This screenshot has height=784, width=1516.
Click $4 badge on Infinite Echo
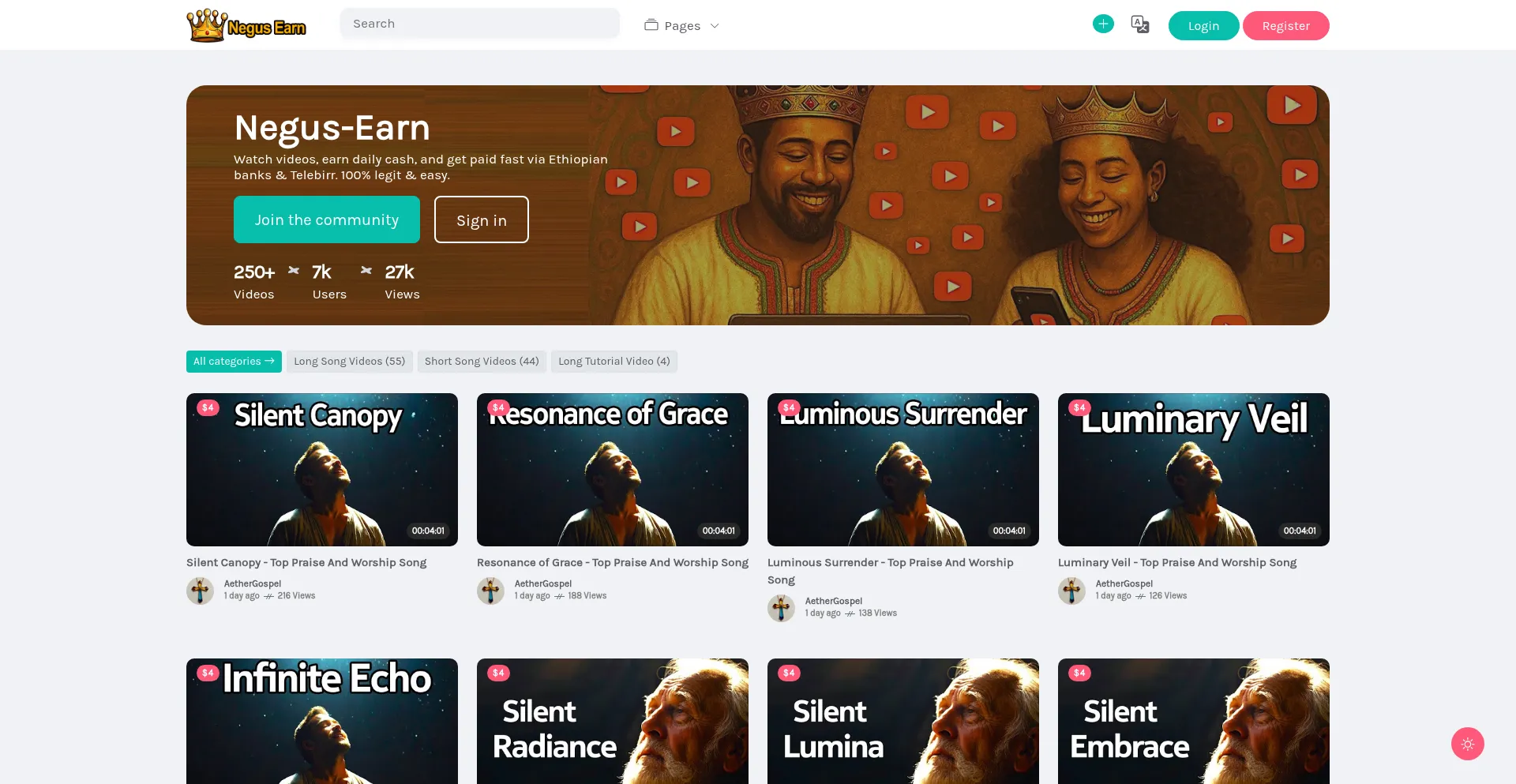[208, 673]
